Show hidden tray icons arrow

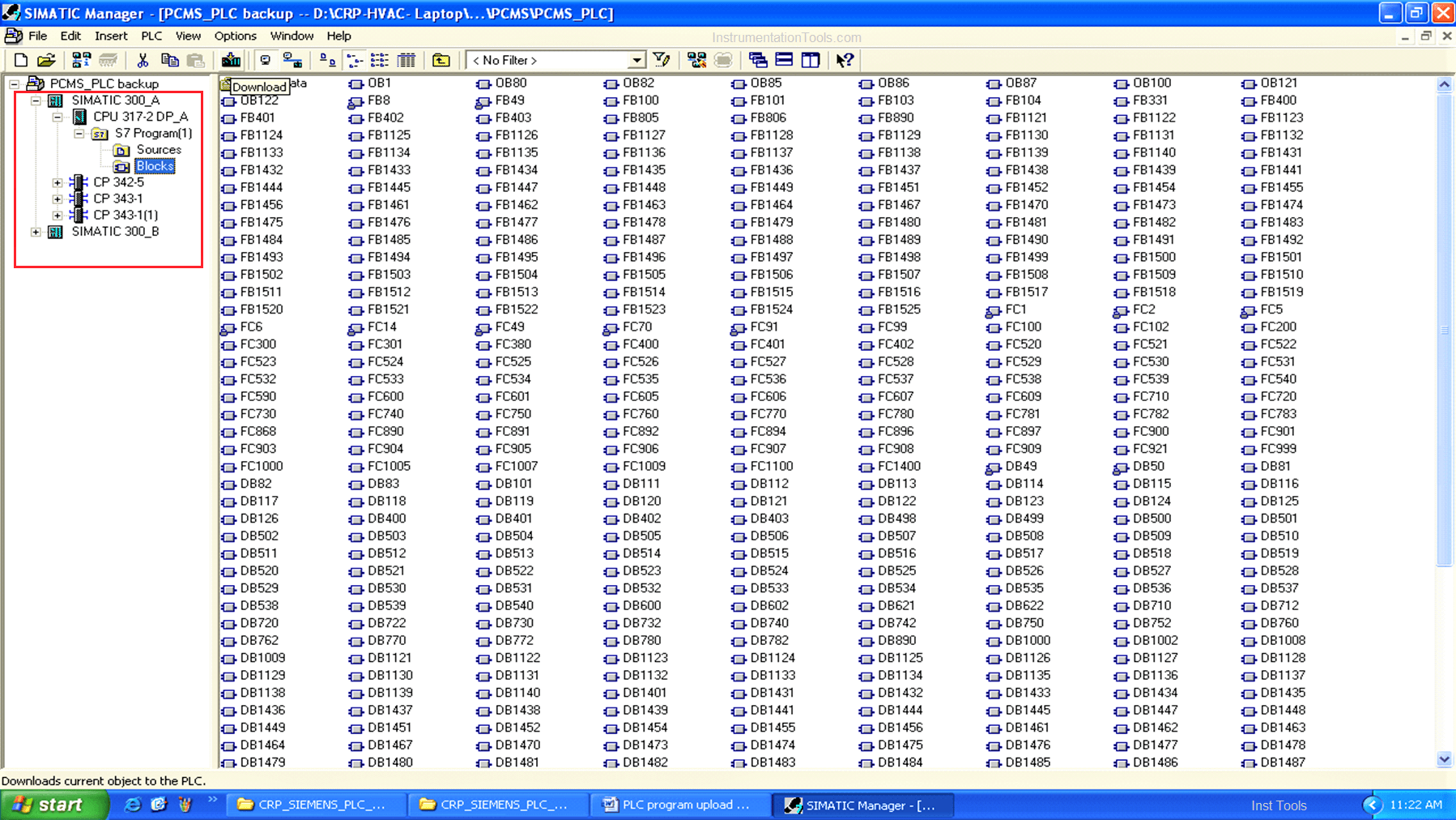click(x=1371, y=805)
